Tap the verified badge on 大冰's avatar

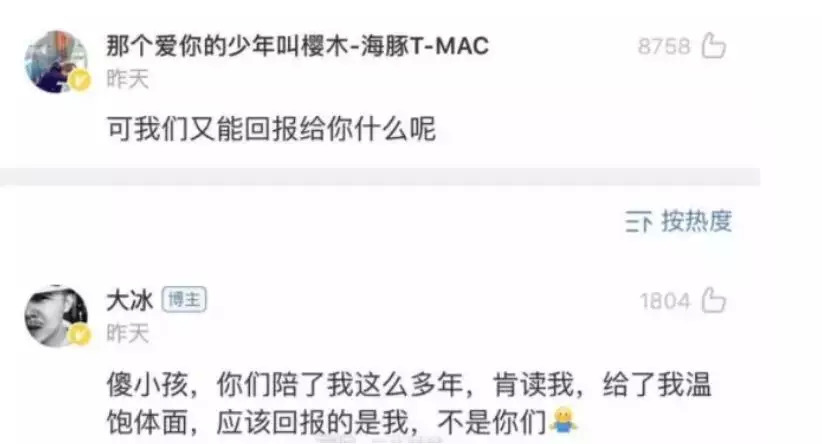[x=80, y=334]
